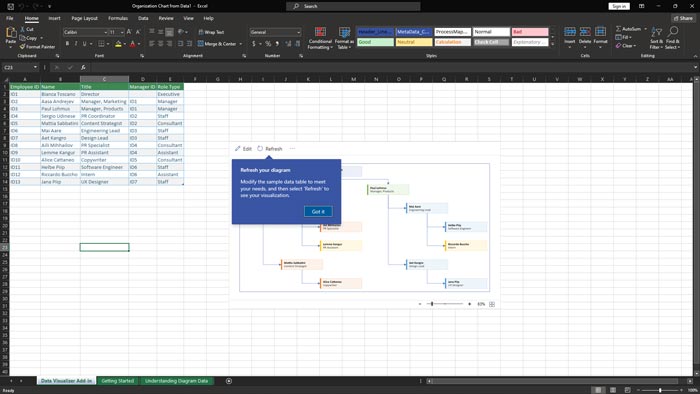700x394 pixels.
Task: Apply the Accounting dollar number format
Action: (x=254, y=44)
